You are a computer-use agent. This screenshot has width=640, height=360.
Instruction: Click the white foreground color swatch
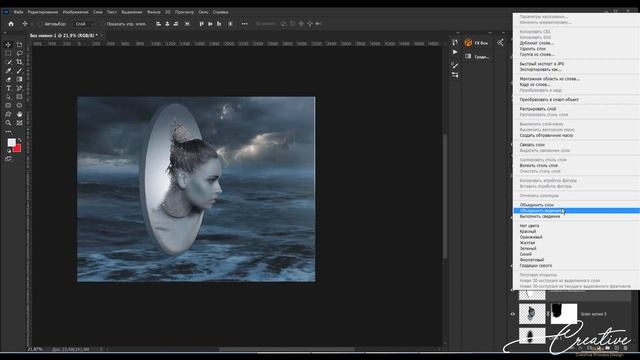click(x=11, y=142)
